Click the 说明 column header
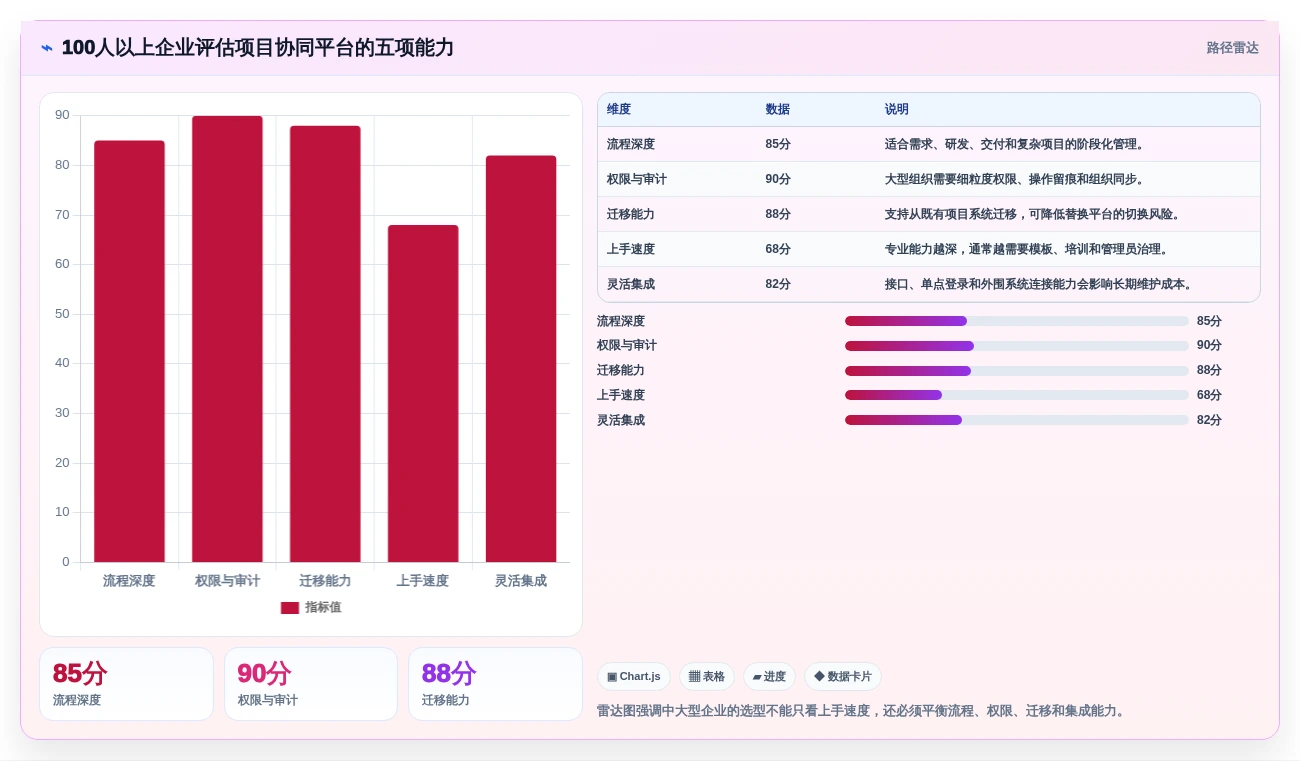This screenshot has width=1300, height=761. point(897,110)
